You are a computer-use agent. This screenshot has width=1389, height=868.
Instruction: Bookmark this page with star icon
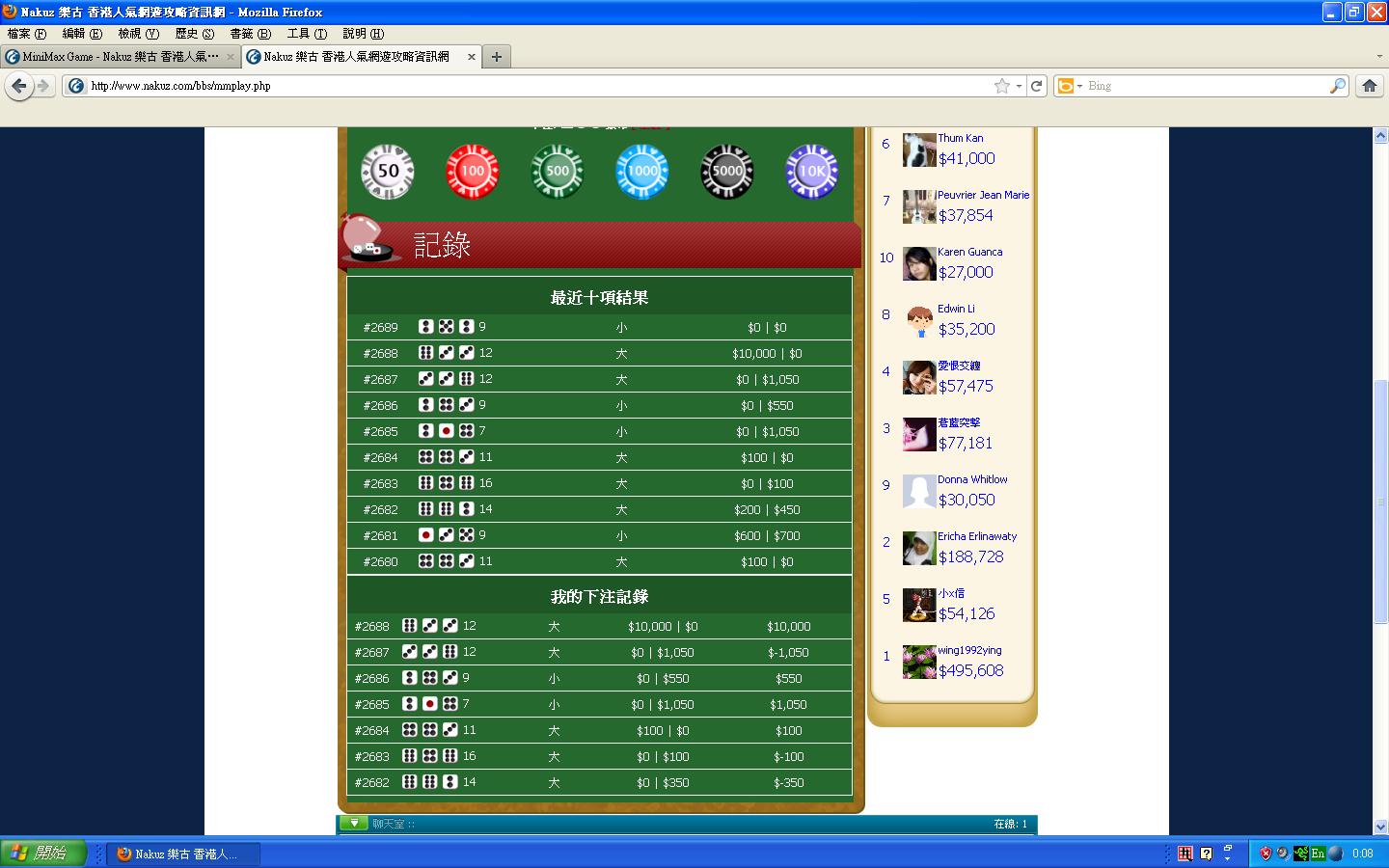pos(1002,86)
